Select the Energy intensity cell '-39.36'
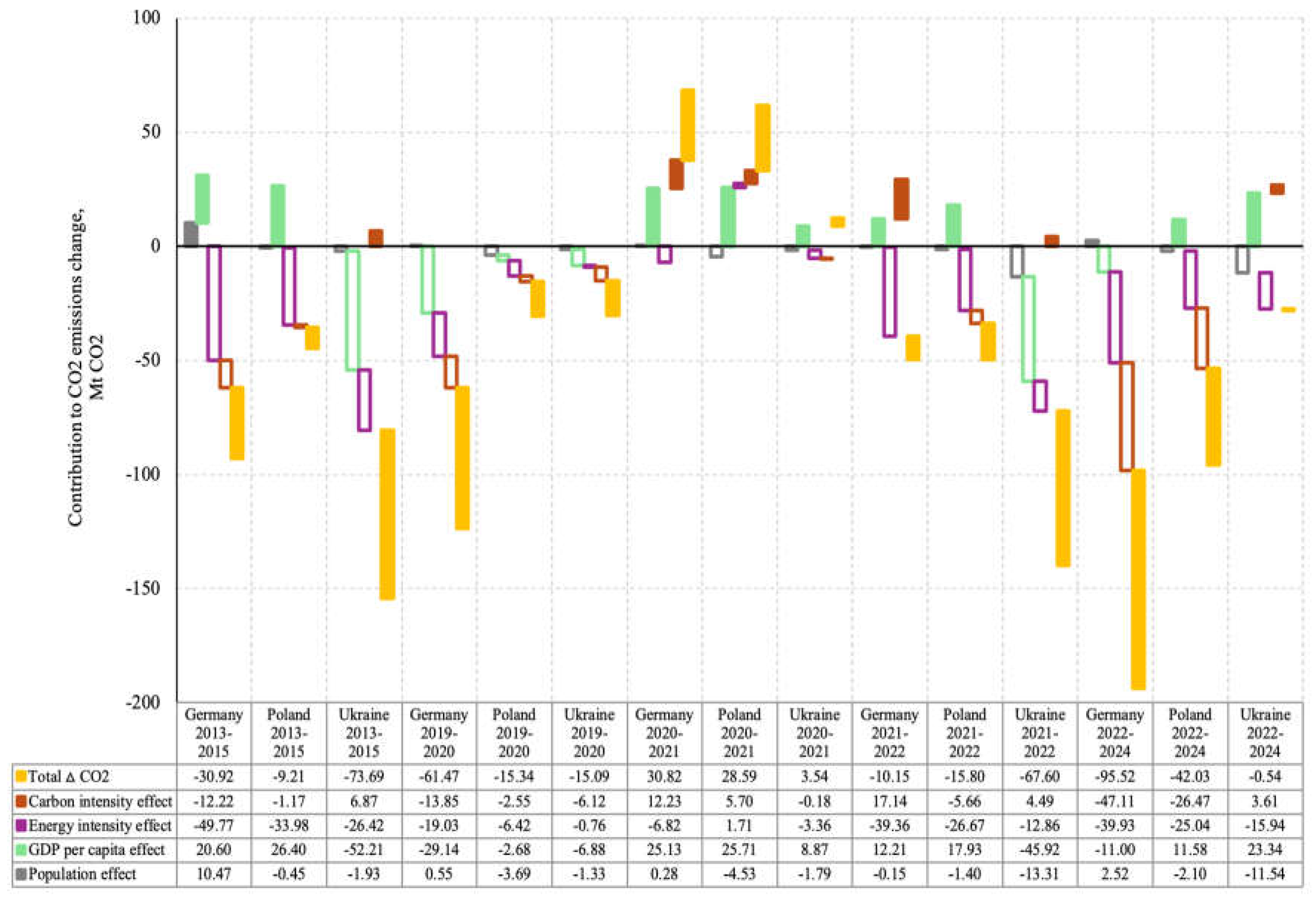The height and width of the screenshot is (899, 1316). click(889, 825)
